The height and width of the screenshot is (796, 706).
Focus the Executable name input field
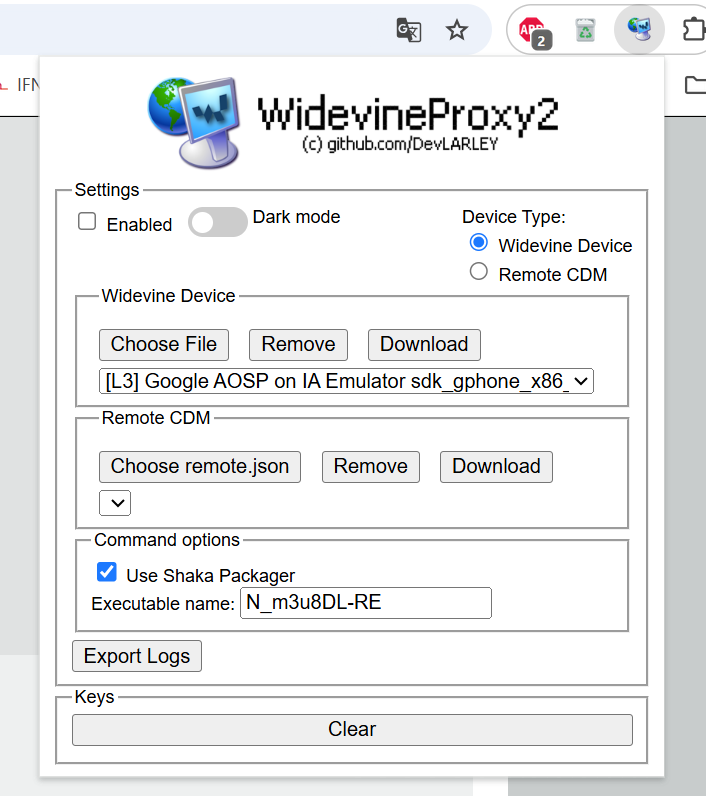pyautogui.click(x=366, y=603)
